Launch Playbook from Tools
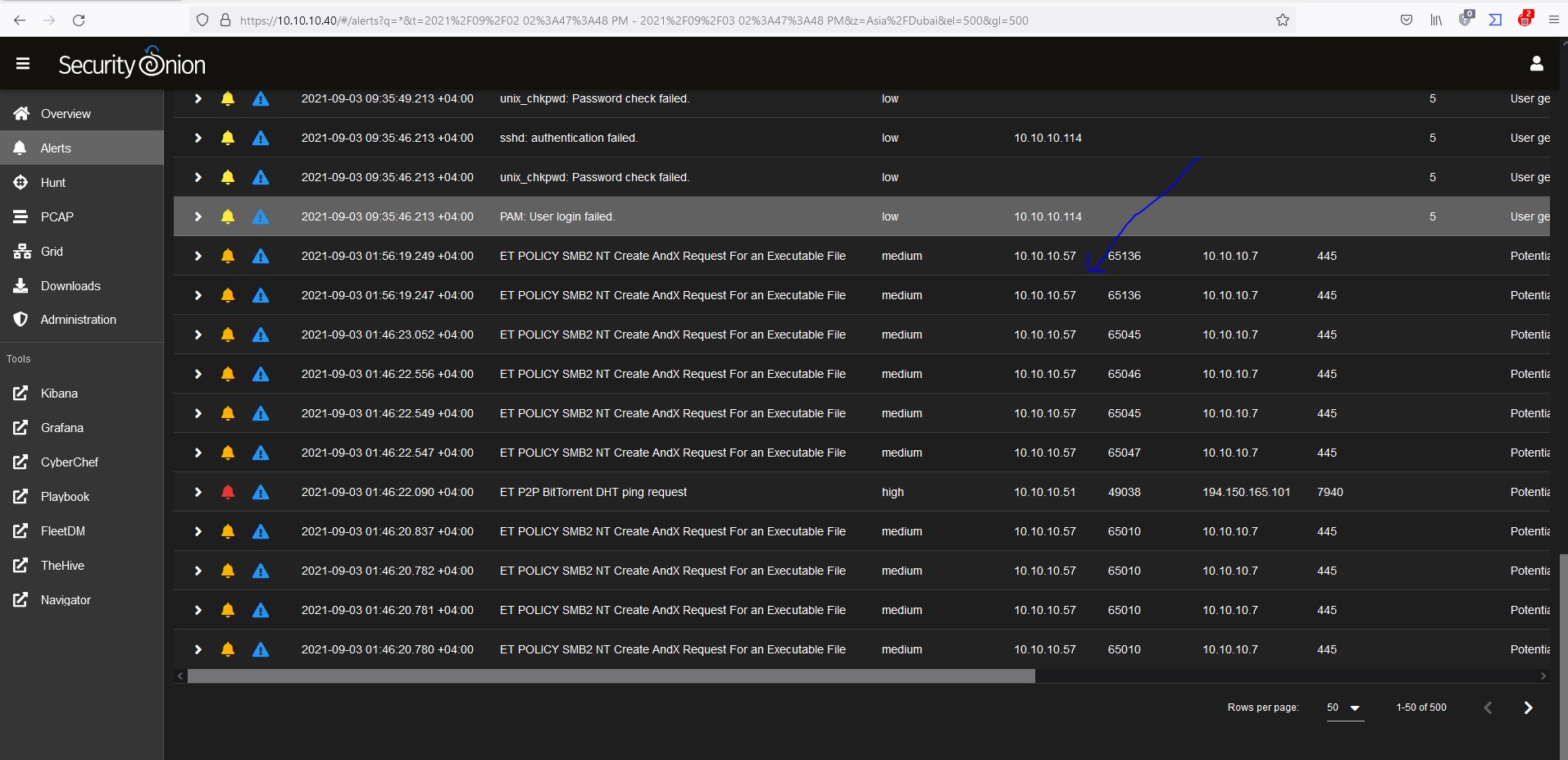1568x760 pixels. click(x=82, y=497)
